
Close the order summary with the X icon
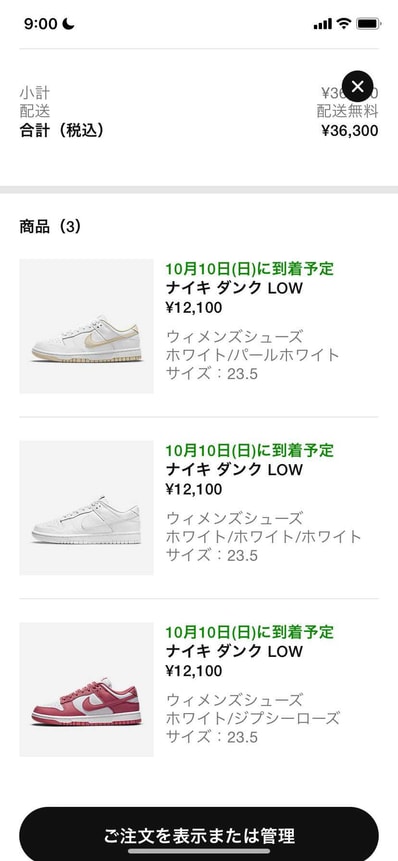357,86
